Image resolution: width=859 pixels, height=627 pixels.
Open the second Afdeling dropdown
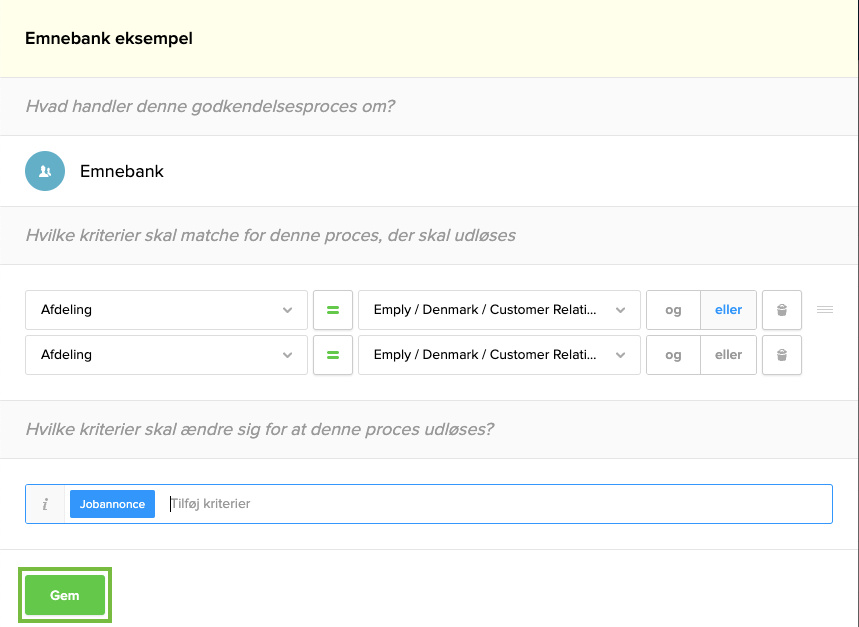pos(166,355)
